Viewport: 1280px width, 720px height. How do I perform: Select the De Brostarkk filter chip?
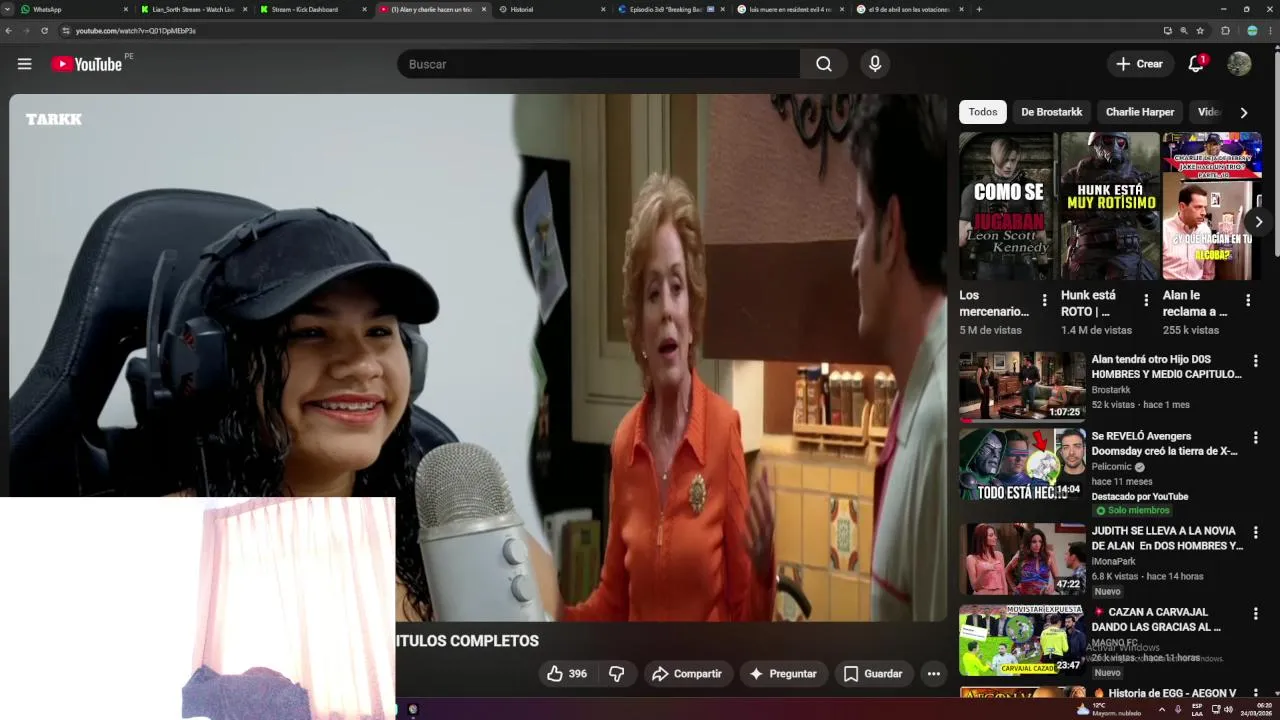[x=1051, y=112]
